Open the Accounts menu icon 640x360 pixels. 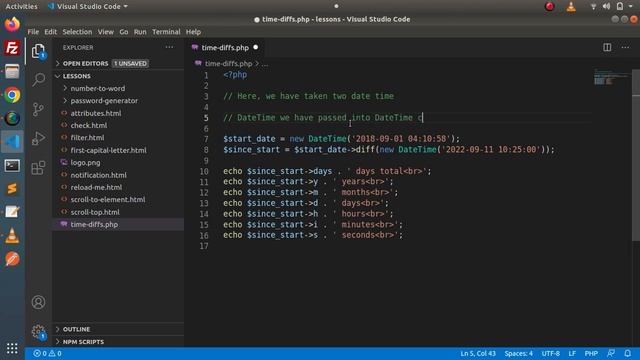coord(38,302)
